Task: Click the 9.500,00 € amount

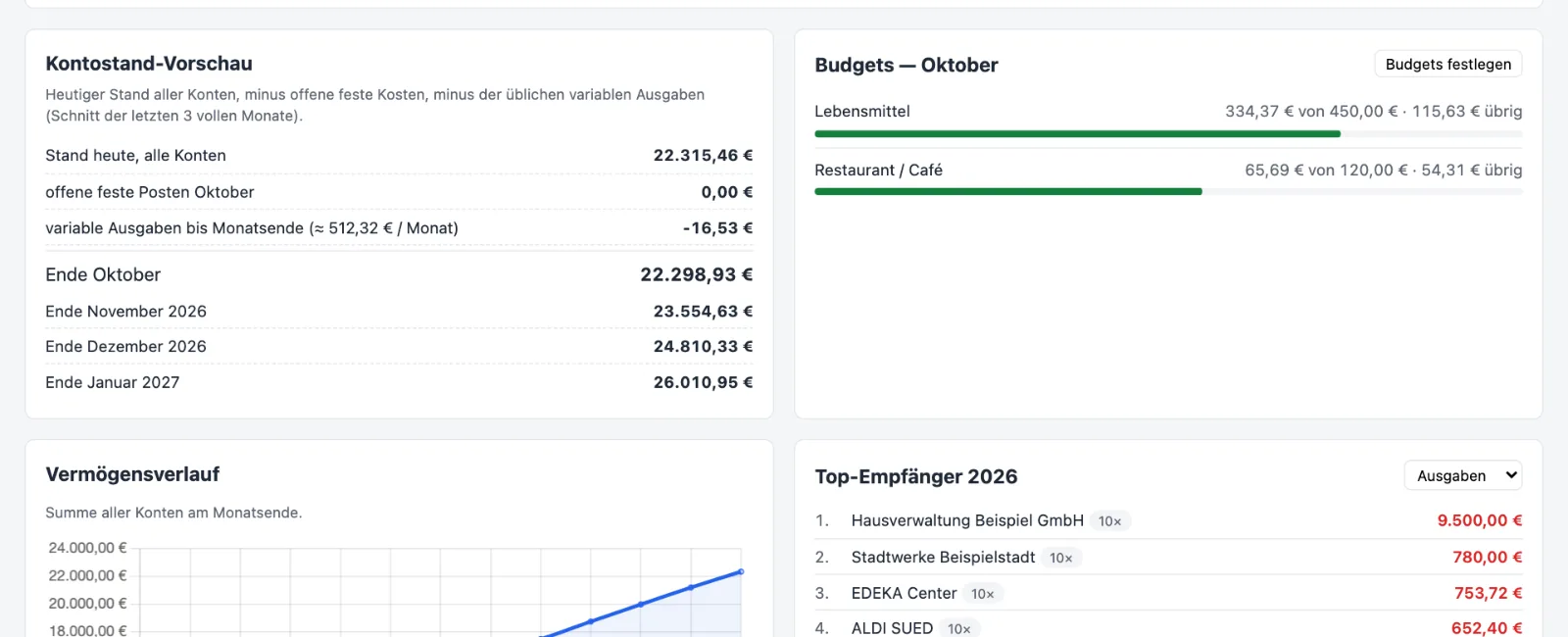Action: click(x=1480, y=520)
